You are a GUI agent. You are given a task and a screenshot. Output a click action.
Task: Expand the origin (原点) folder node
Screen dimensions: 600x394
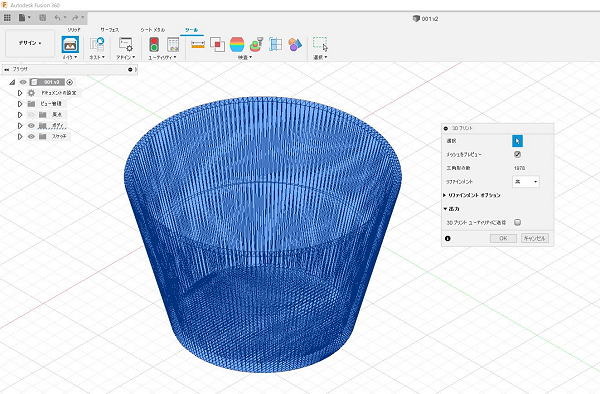pyautogui.click(x=20, y=115)
